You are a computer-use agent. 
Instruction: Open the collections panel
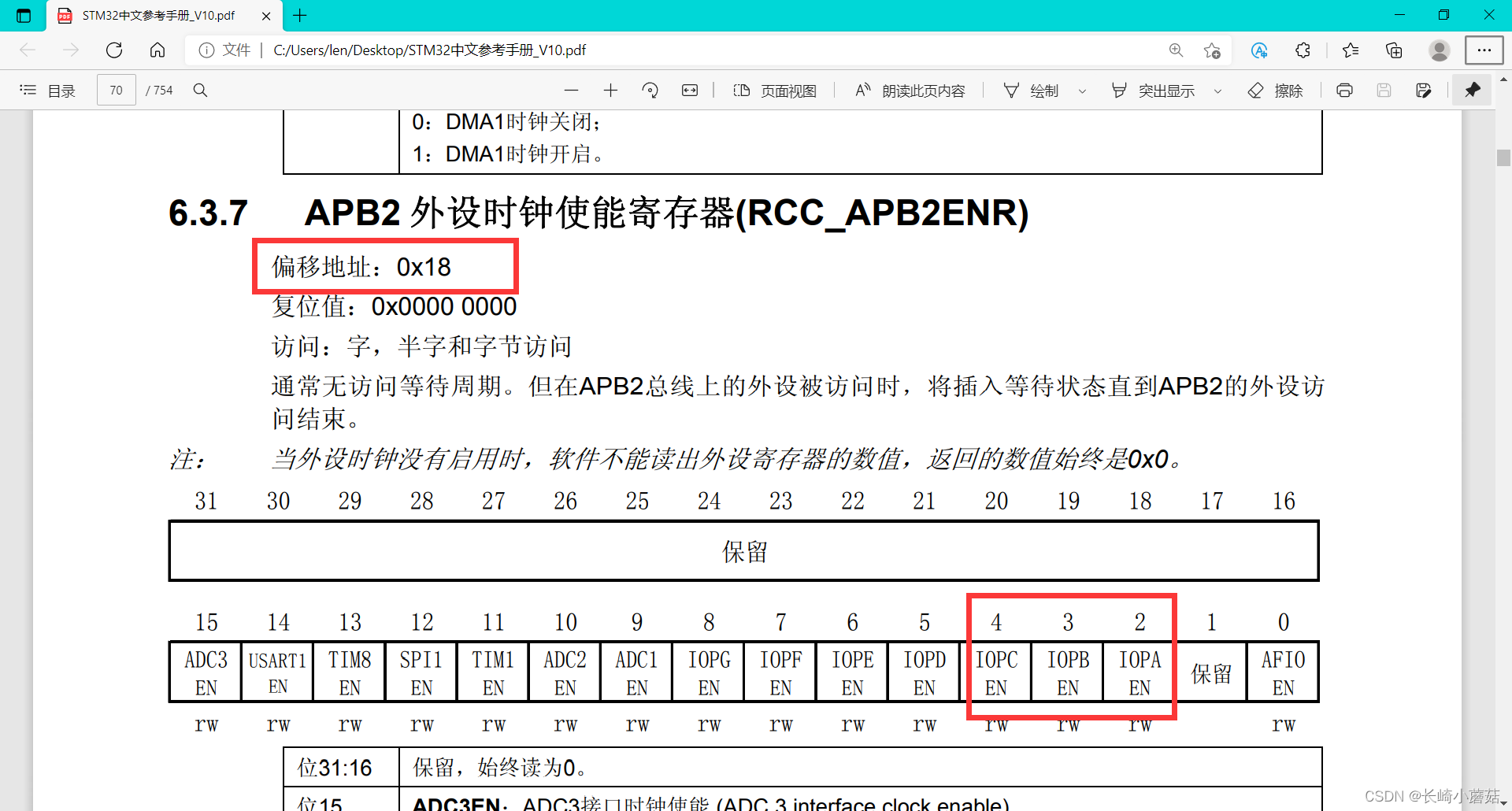click(x=1394, y=50)
